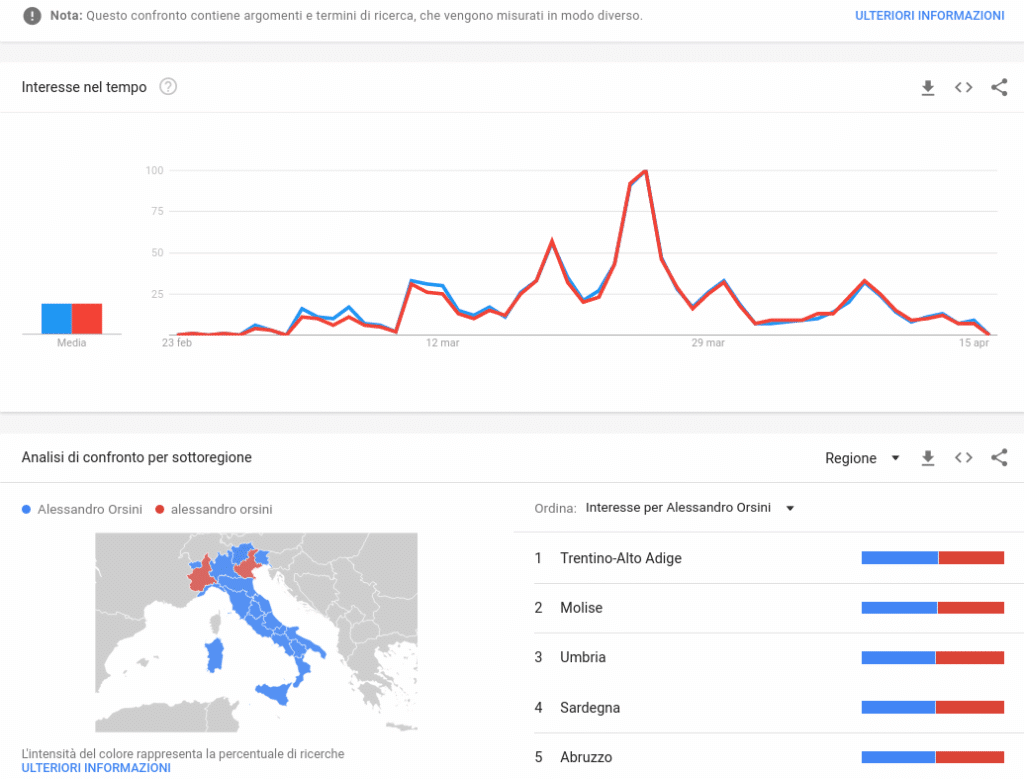1024x779 pixels.
Task: Select the Molise region row
Action: (581, 608)
